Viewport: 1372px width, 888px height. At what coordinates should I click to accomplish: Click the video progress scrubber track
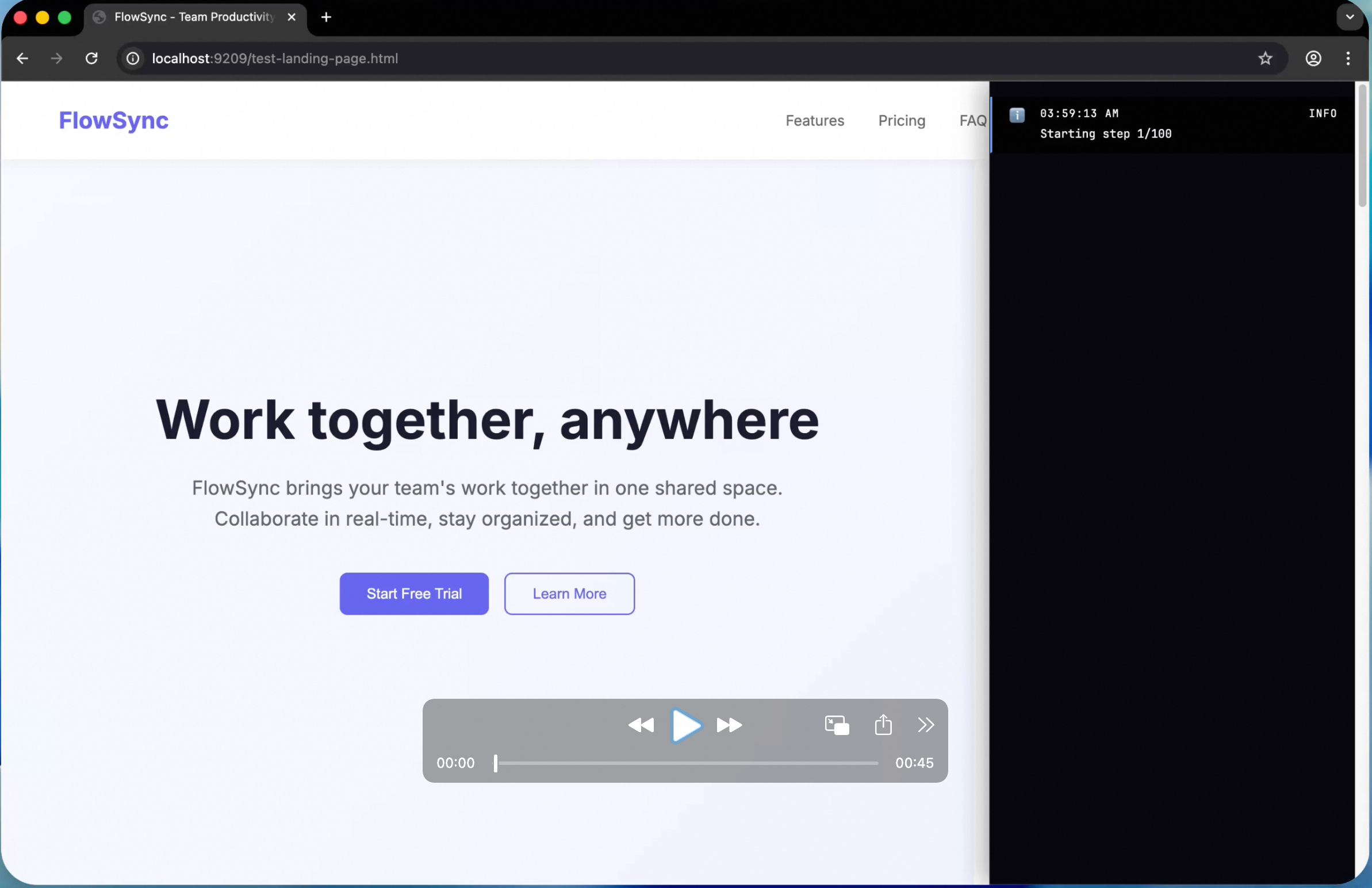pyautogui.click(x=686, y=763)
